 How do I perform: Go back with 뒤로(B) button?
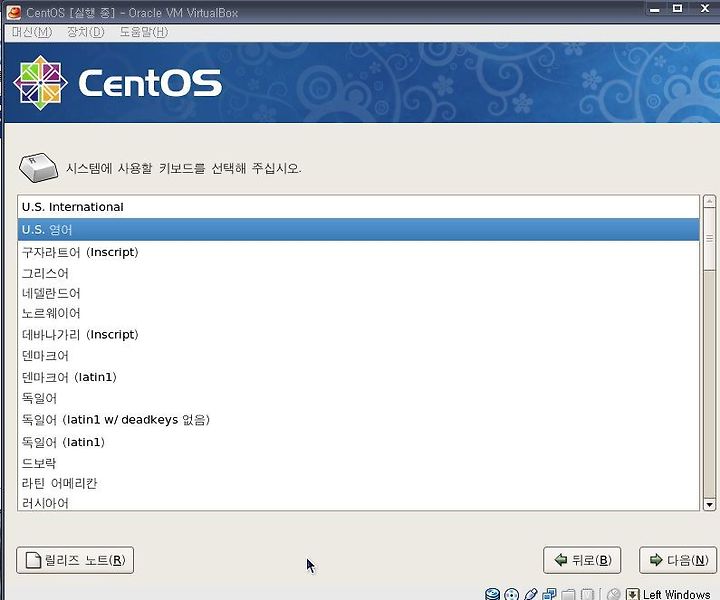click(582, 560)
